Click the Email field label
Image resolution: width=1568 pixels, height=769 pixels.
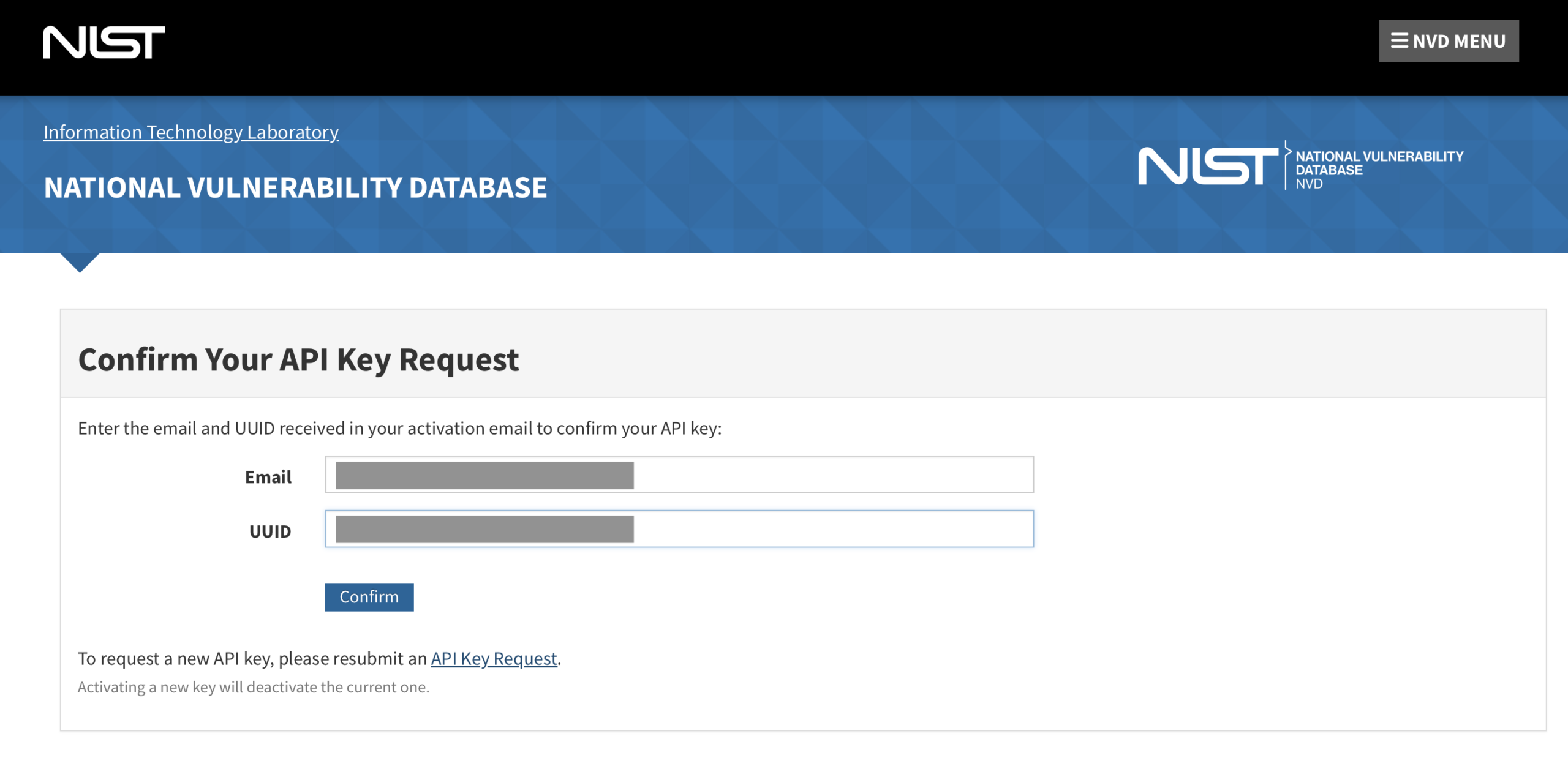coord(268,477)
